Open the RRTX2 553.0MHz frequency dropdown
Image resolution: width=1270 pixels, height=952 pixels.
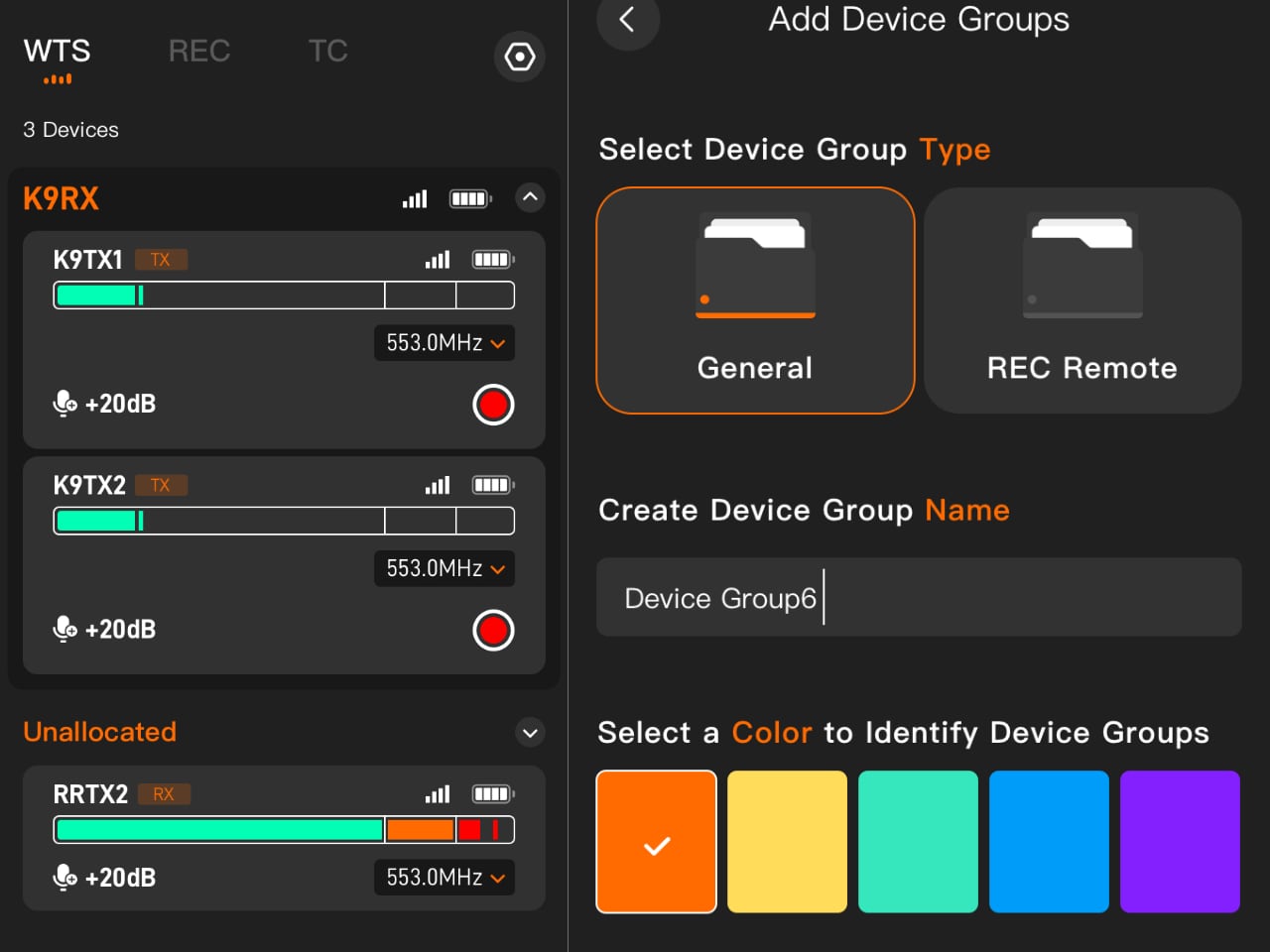coord(444,878)
